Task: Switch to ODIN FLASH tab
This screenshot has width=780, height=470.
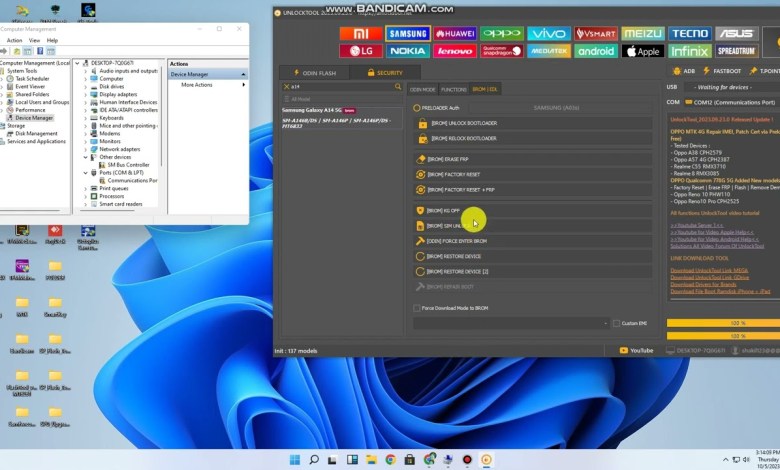Action: 314,73
